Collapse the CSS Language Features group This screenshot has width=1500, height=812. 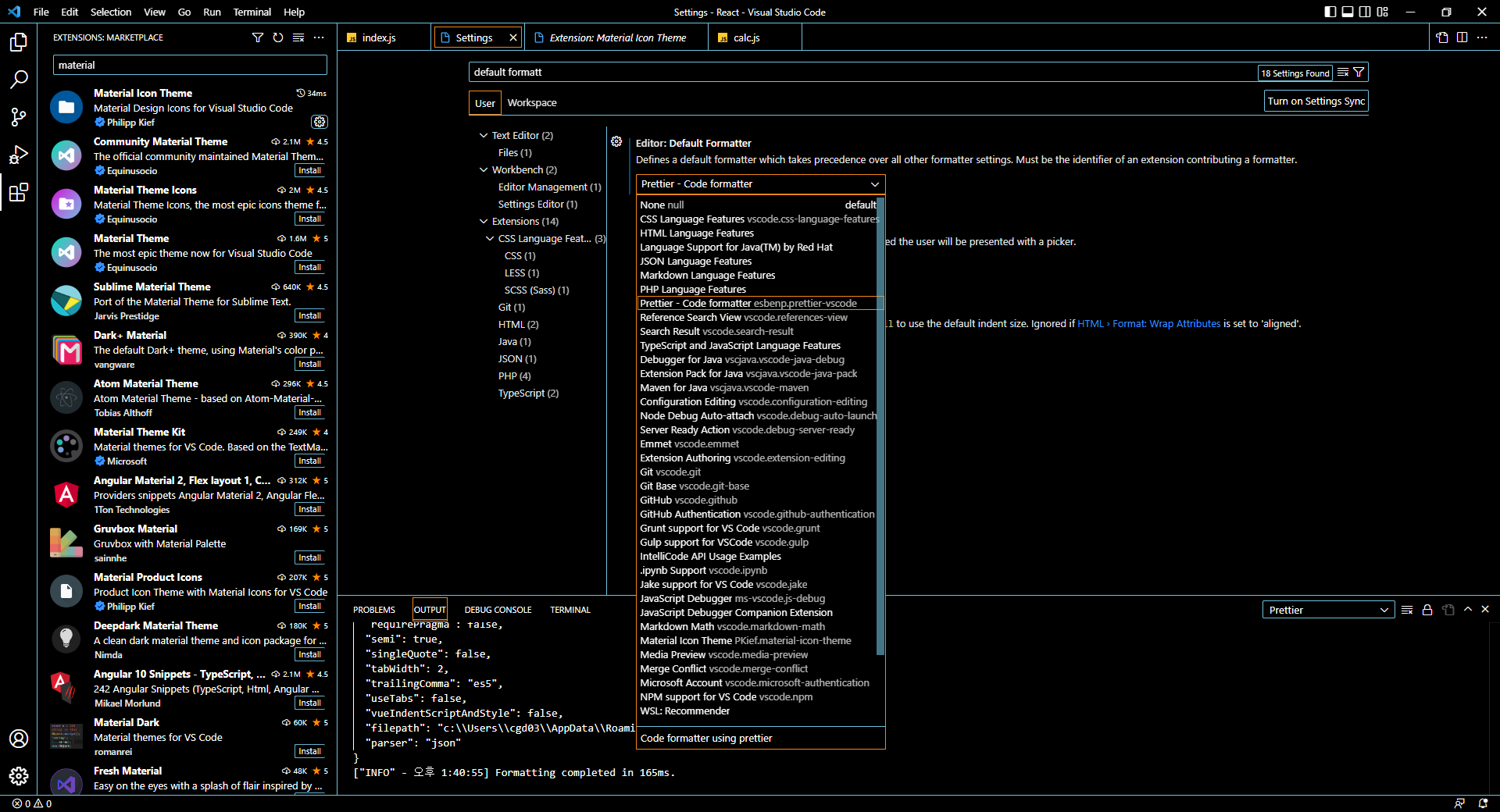[490, 239]
